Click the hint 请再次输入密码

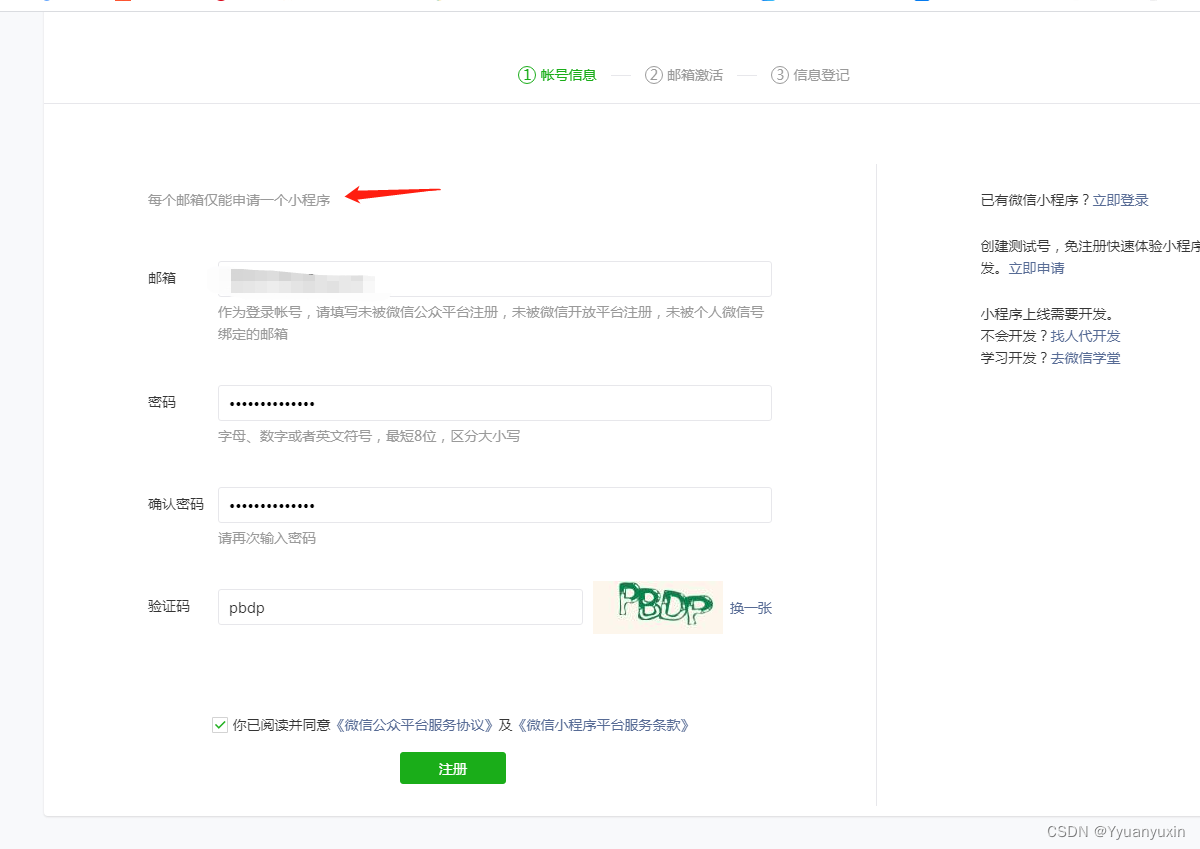(267, 538)
